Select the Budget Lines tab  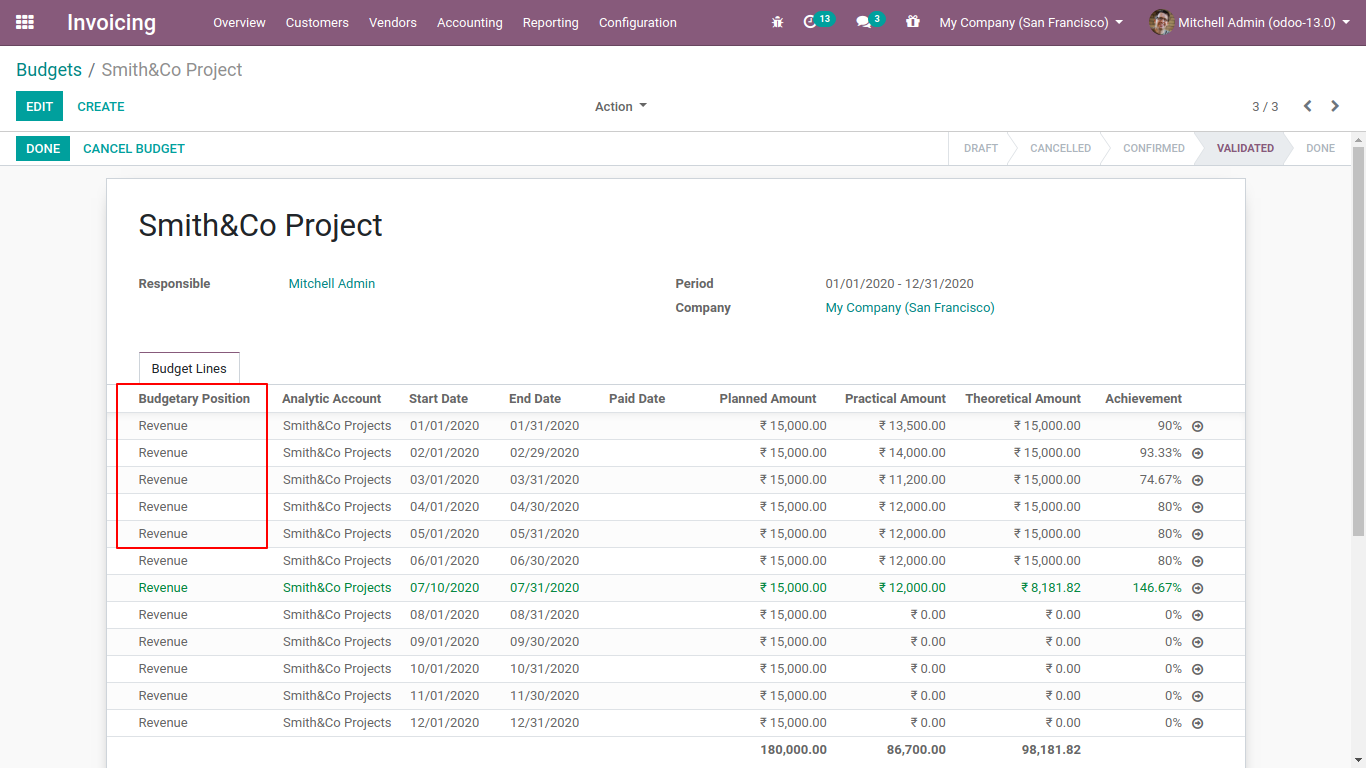point(189,368)
